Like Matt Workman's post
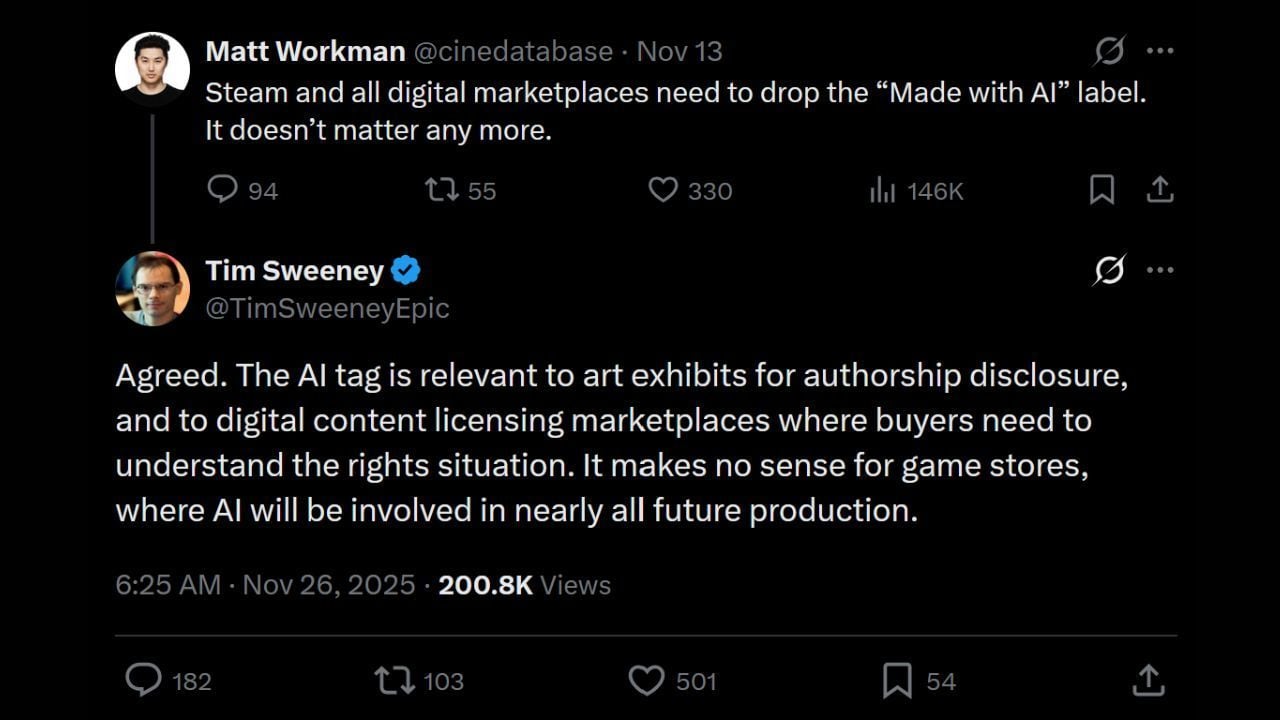Screen dimensions: 1280x720 (x=663, y=189)
